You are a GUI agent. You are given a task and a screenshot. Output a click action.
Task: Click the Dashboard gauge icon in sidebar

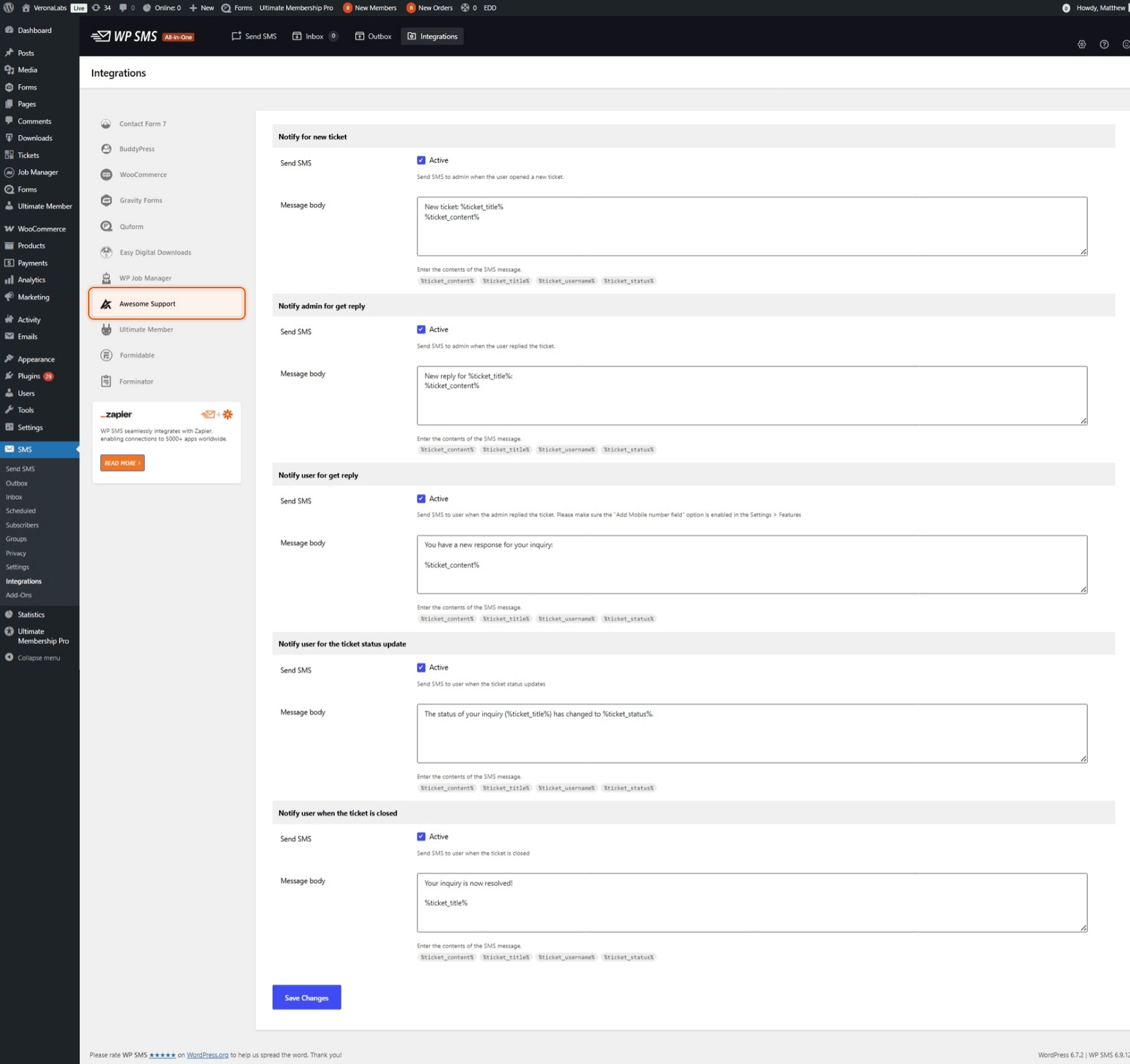click(x=9, y=30)
